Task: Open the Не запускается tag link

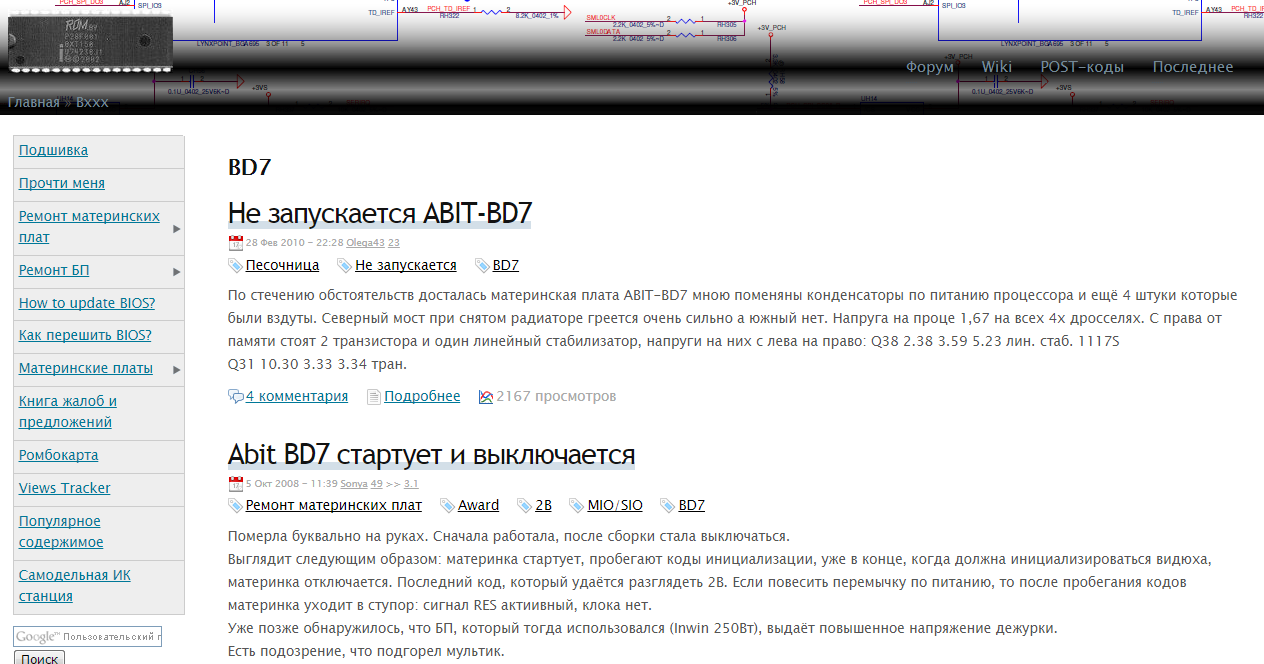Action: pos(406,265)
